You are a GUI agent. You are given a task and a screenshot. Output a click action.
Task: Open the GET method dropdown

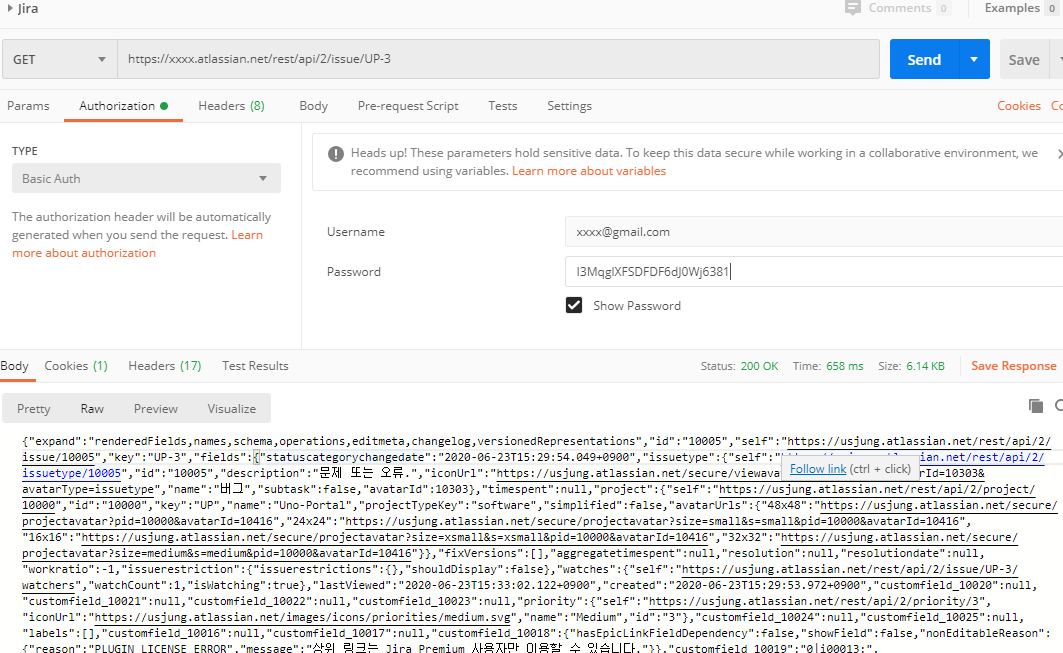[x=60, y=59]
